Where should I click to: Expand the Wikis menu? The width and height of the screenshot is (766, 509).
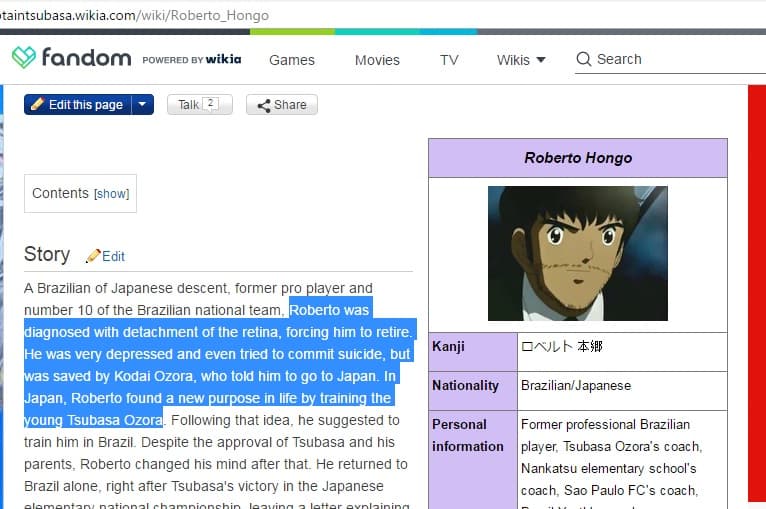tap(521, 60)
